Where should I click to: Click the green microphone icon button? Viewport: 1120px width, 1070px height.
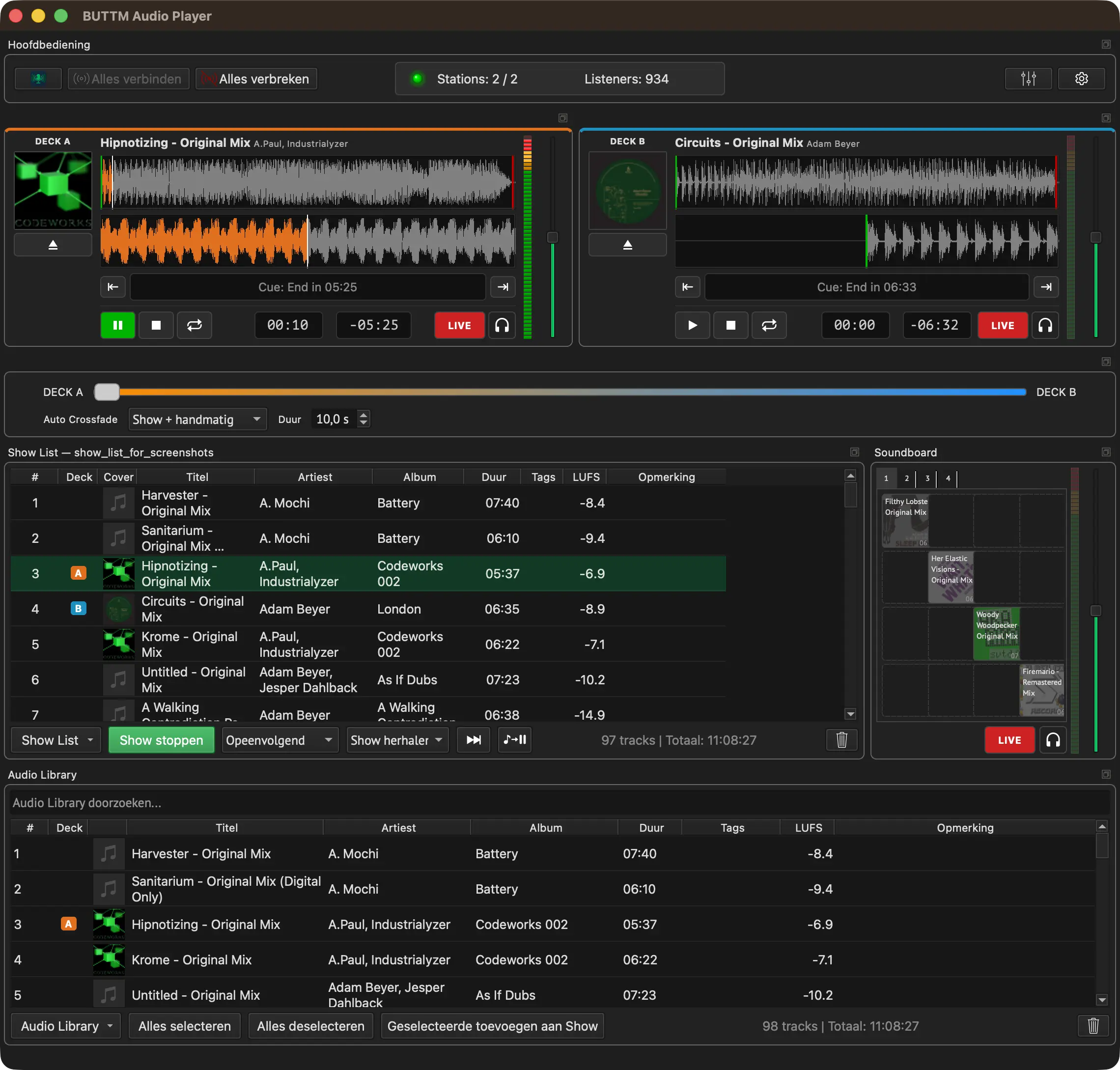(x=38, y=79)
